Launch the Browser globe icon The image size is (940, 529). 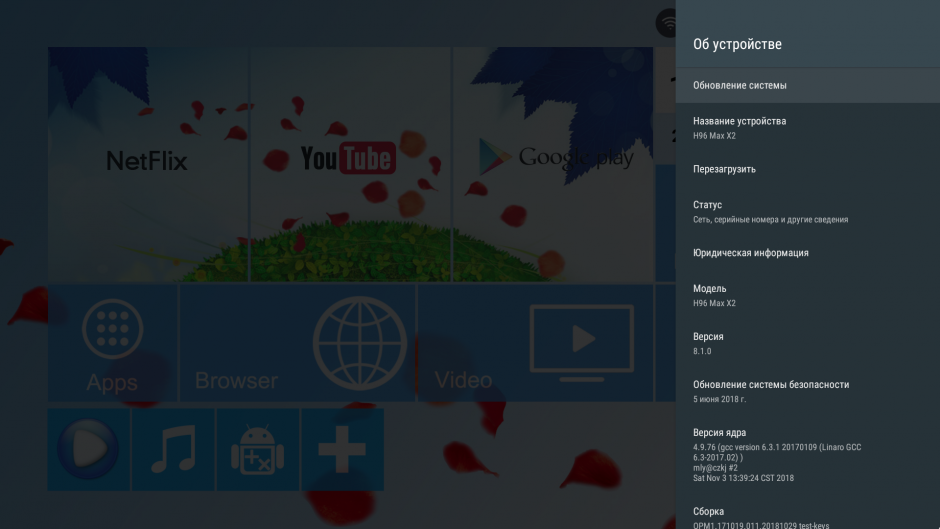click(360, 343)
